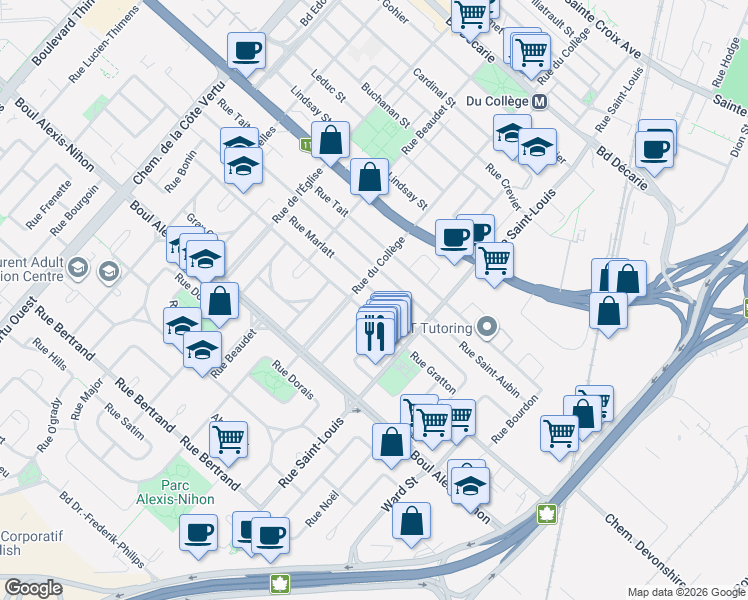Viewport: 748px width, 600px height.
Task: Click the Adult Education Centre school pin
Action: pos(77,268)
